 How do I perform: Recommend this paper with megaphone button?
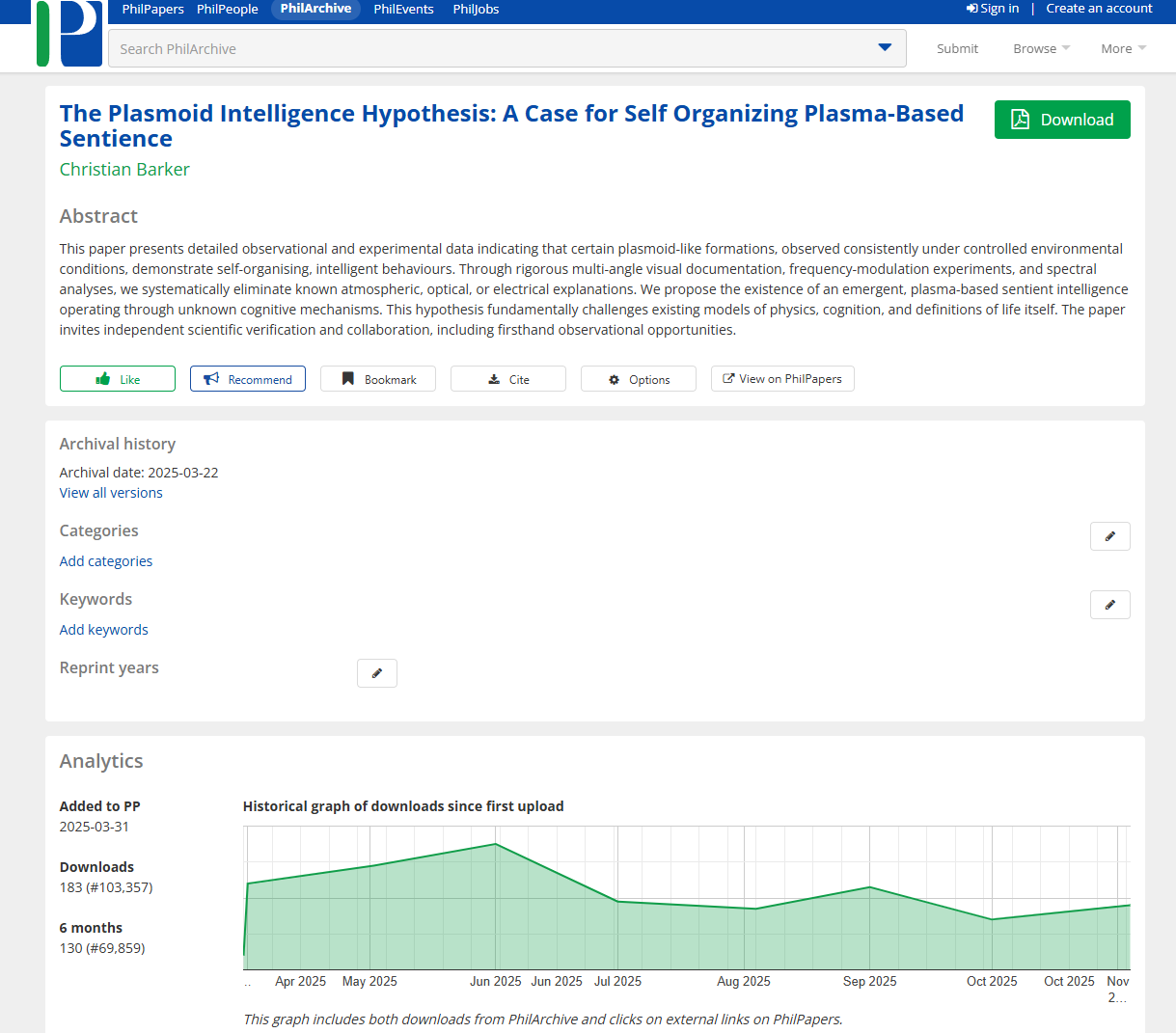click(248, 379)
